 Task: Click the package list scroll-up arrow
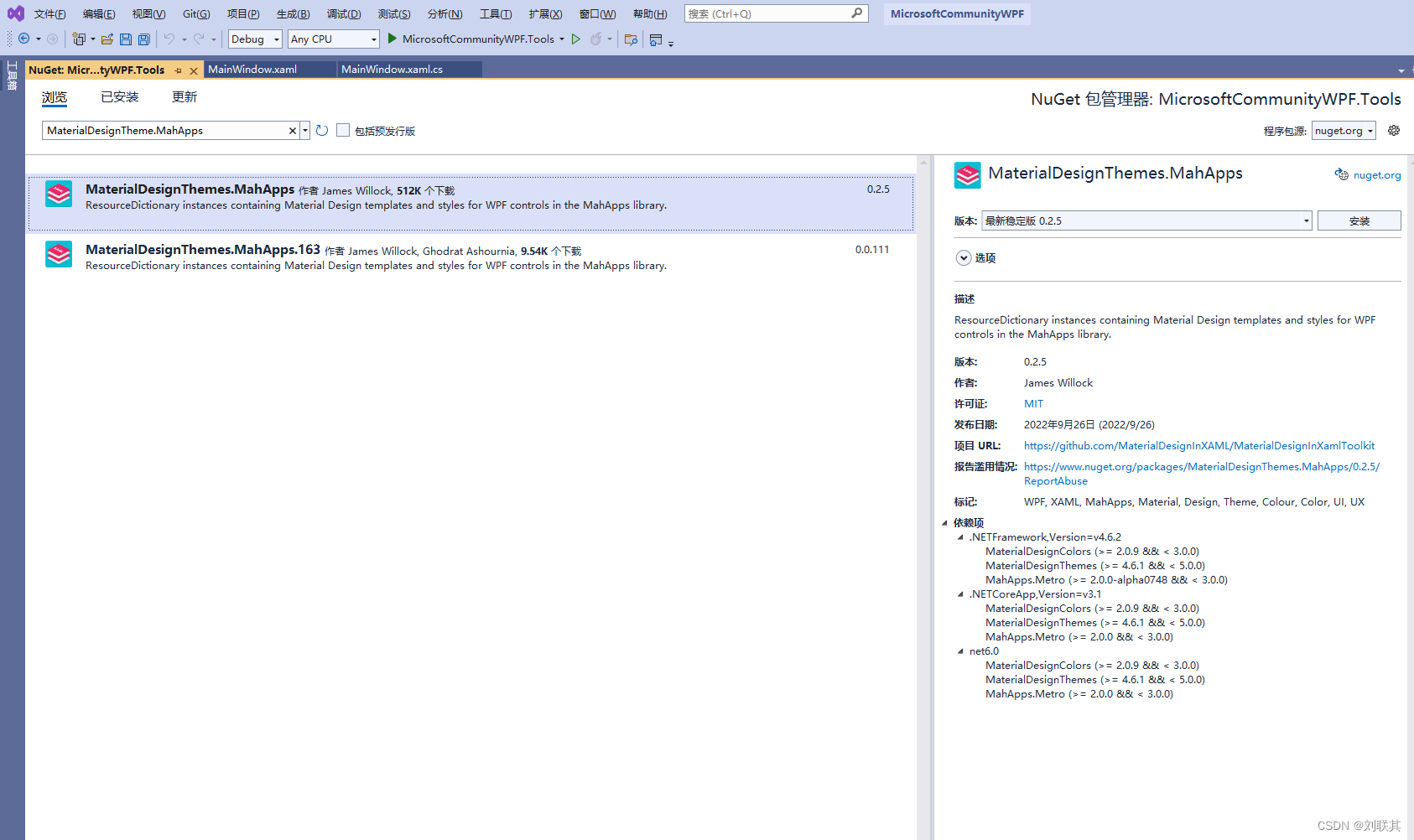coord(923,163)
